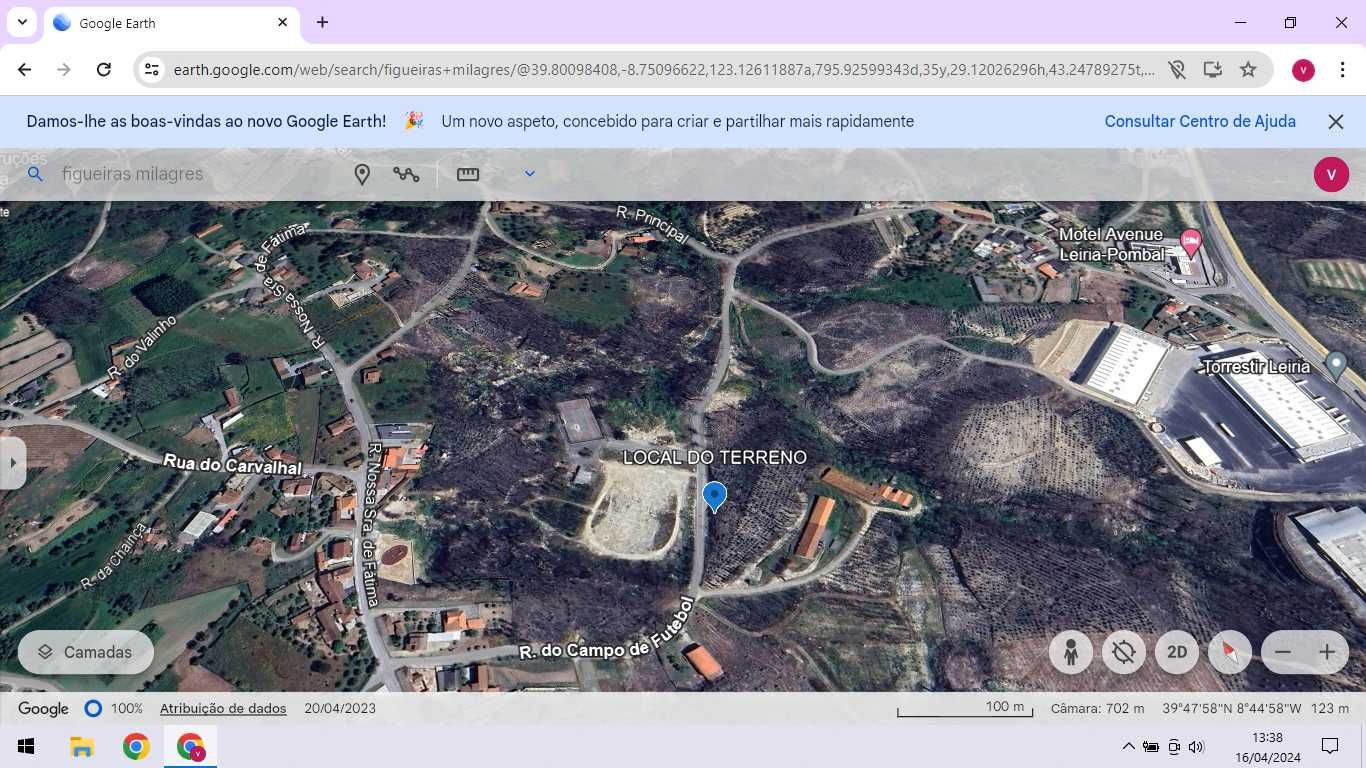The image size is (1366, 768).
Task: Click the Rua do Carvalhal street label
Action: point(232,465)
